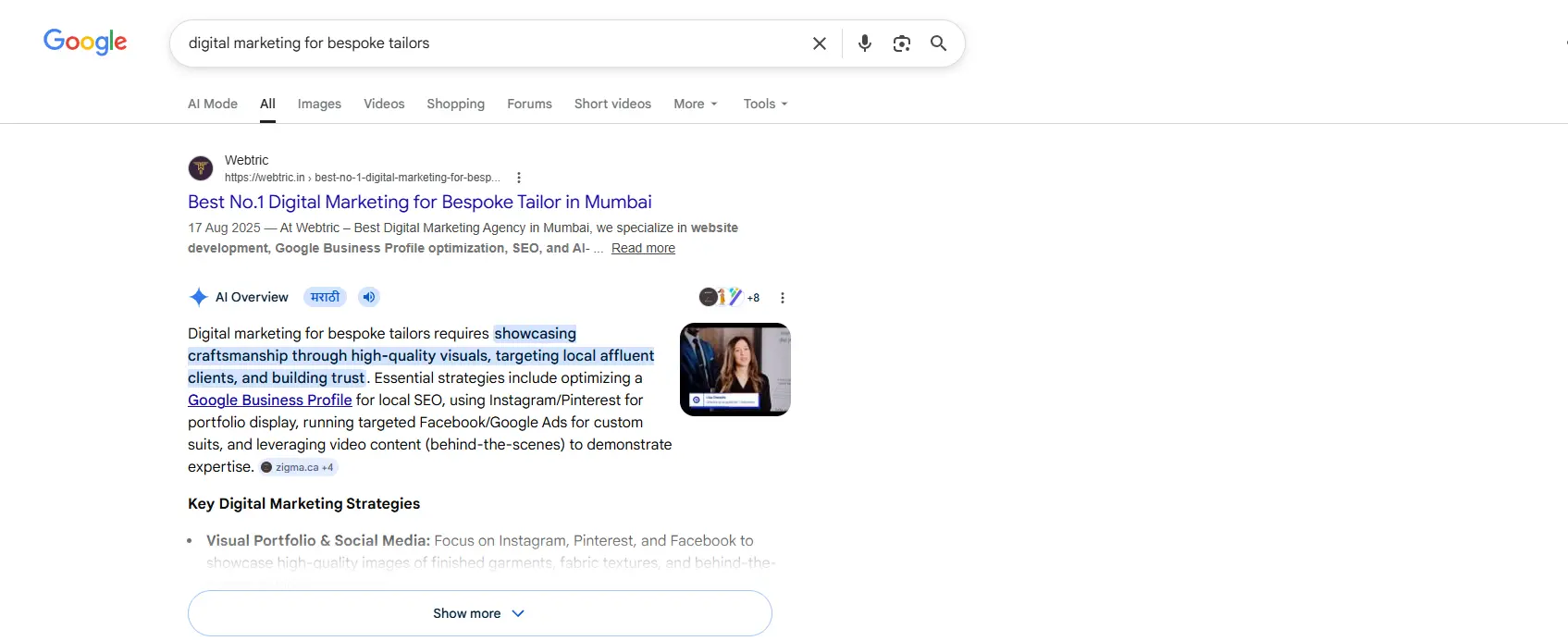
Task: Follow the Google Business Profile link
Action: pos(269,400)
